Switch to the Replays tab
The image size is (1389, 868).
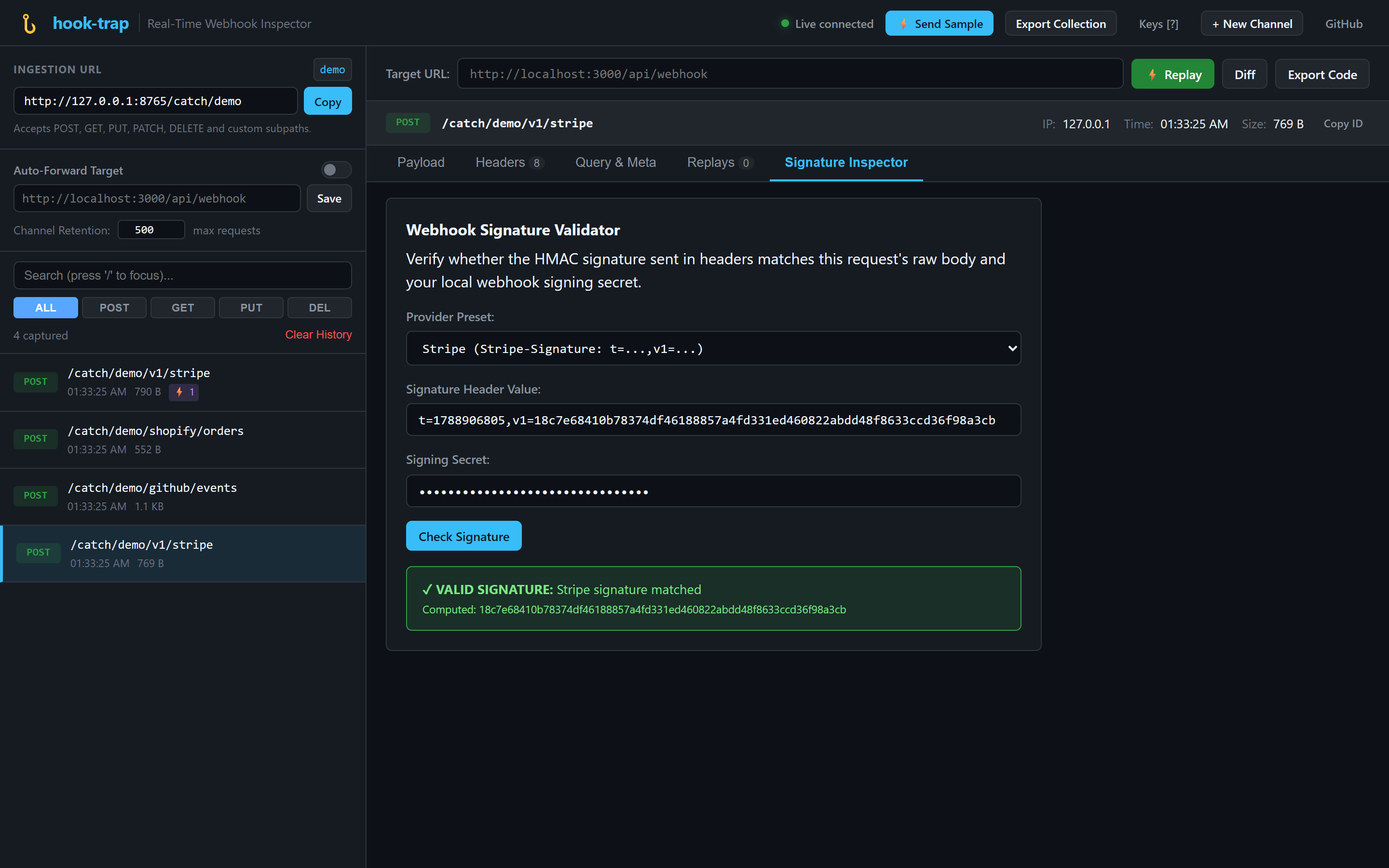tap(720, 163)
